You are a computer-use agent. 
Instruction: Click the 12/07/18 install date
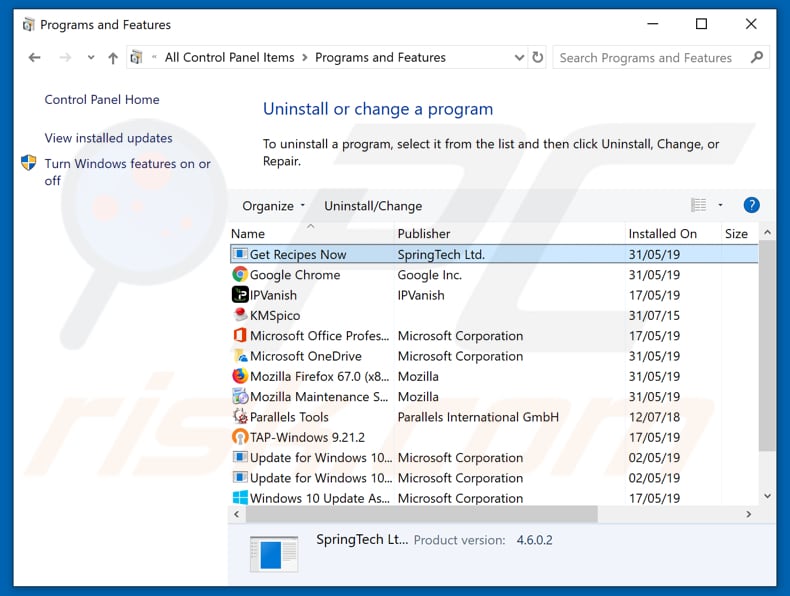(654, 417)
